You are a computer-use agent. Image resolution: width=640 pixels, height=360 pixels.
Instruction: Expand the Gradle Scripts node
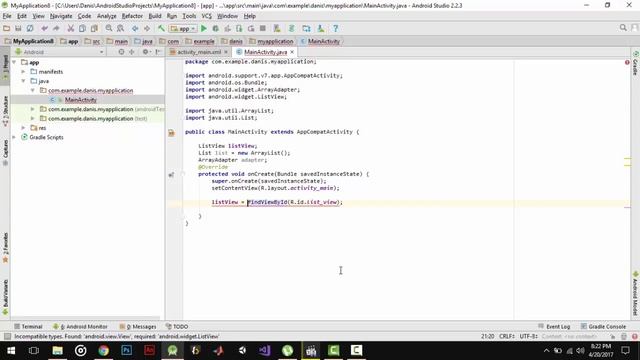14,137
